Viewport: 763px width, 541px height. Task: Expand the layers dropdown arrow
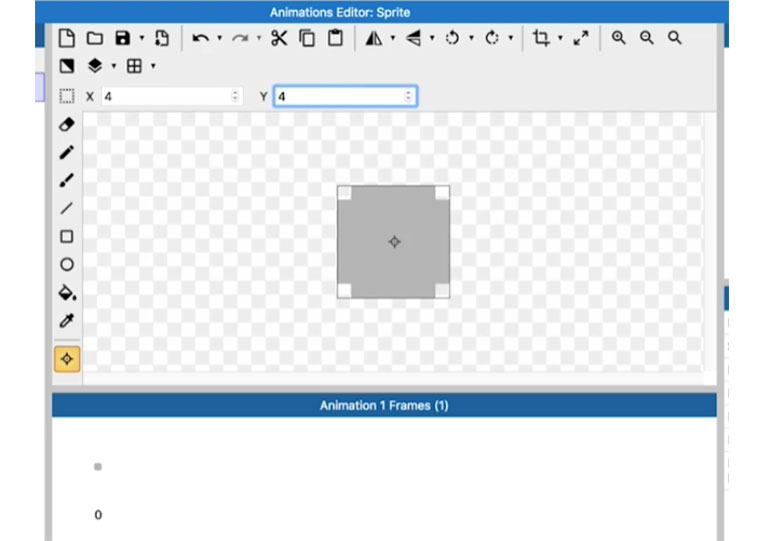click(114, 66)
